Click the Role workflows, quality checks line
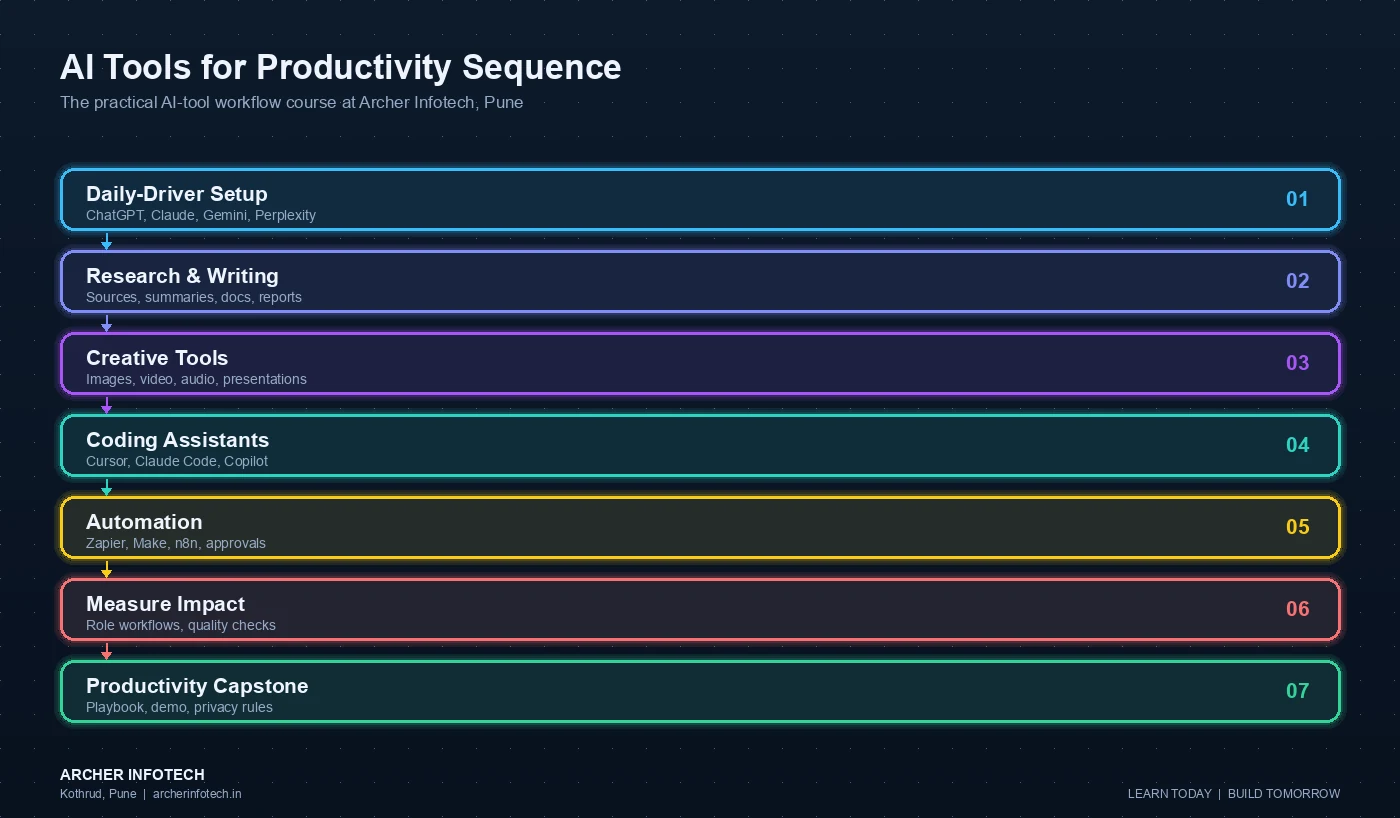 click(x=181, y=625)
